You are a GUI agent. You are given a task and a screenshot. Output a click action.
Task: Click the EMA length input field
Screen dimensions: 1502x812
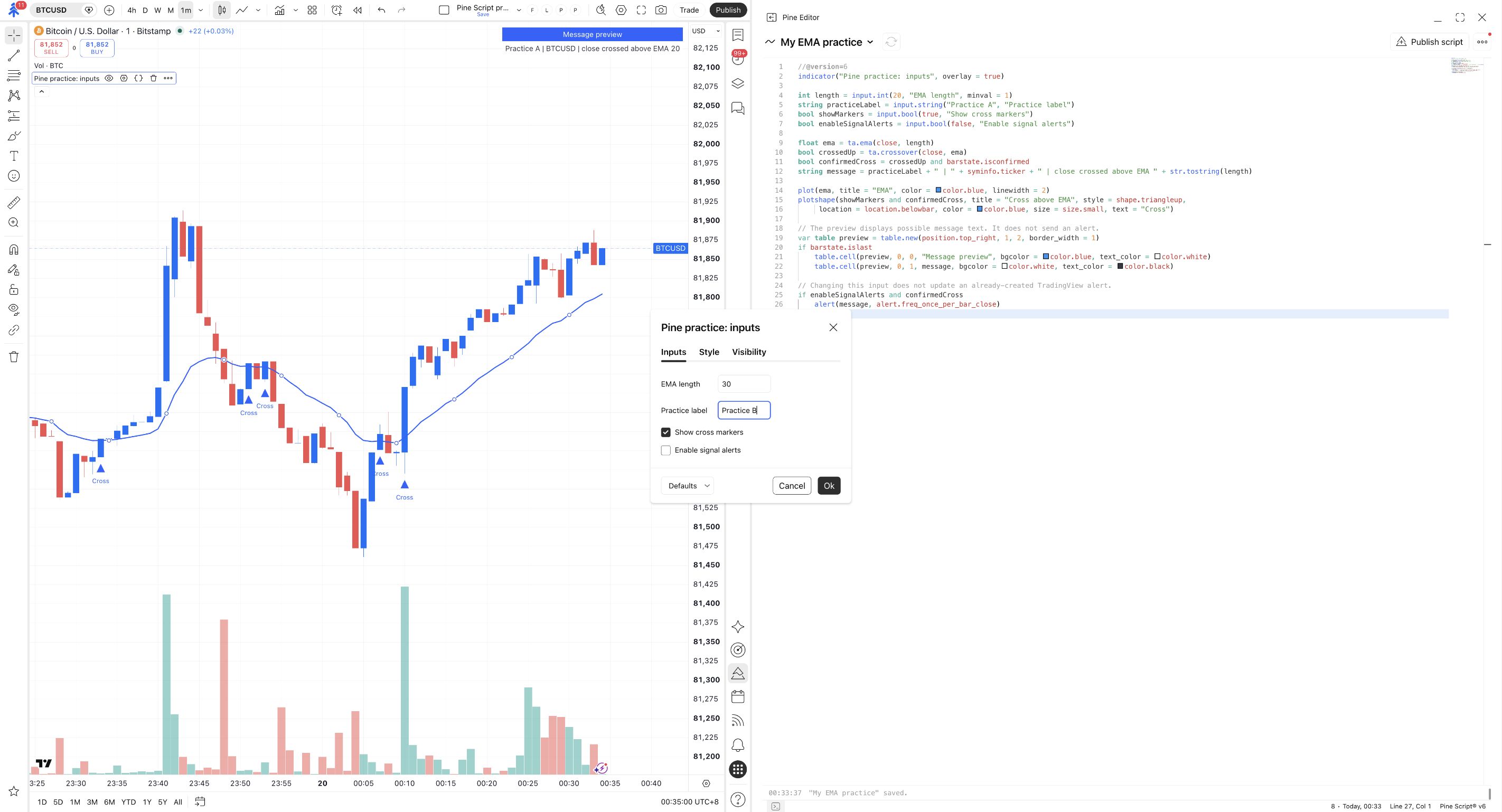click(744, 384)
